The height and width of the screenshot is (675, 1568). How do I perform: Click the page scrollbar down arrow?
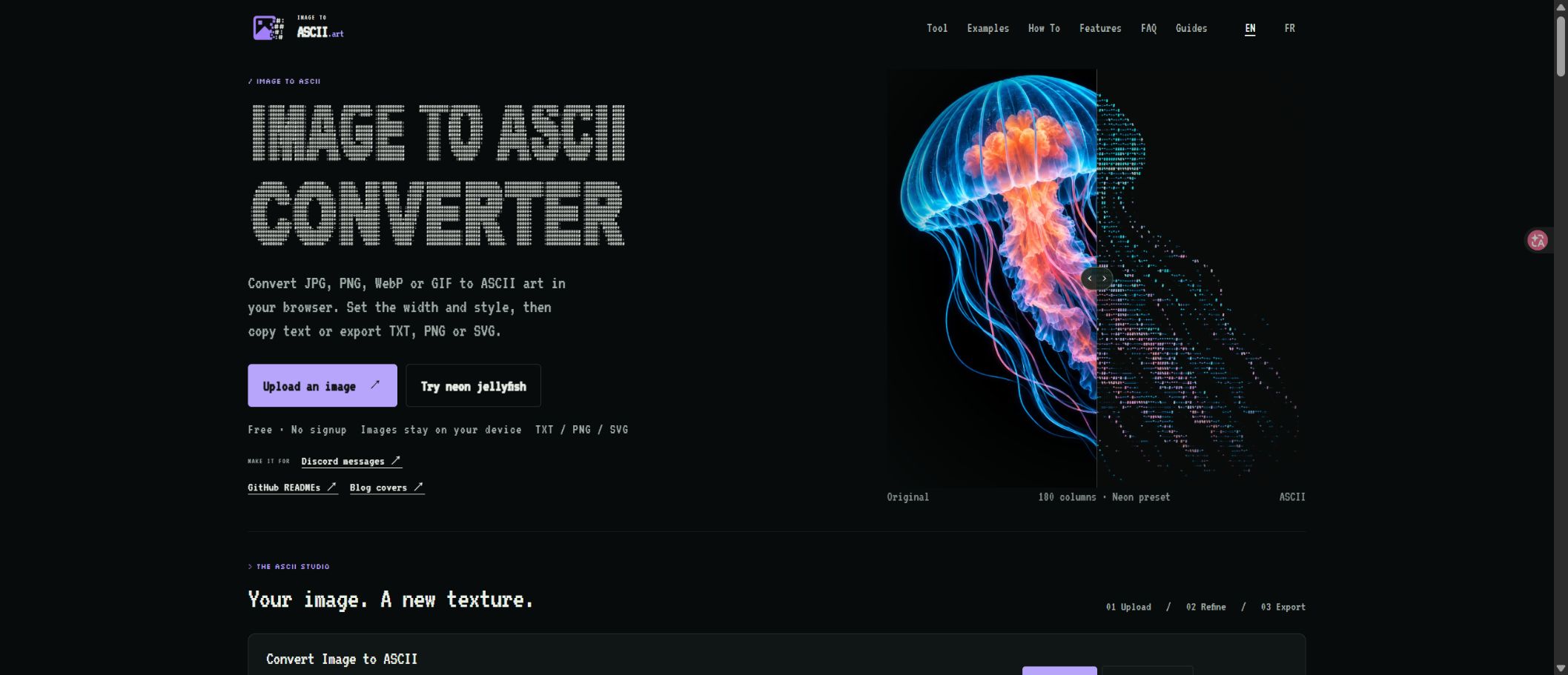tap(1561, 668)
